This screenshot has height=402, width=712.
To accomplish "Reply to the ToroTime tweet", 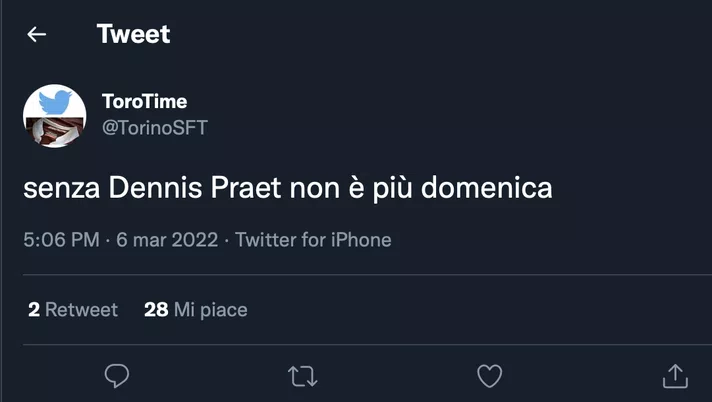I will click(x=117, y=376).
